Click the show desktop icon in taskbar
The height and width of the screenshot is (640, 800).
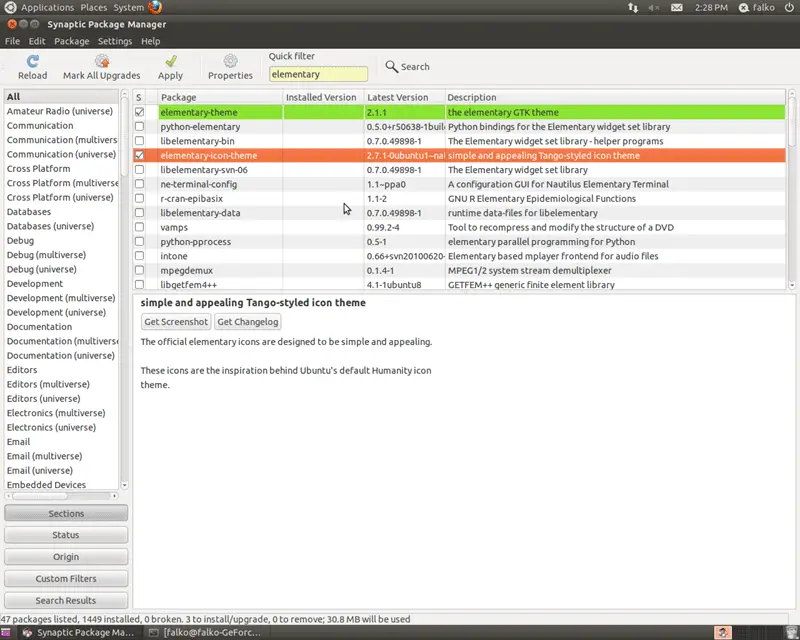(x=5, y=633)
